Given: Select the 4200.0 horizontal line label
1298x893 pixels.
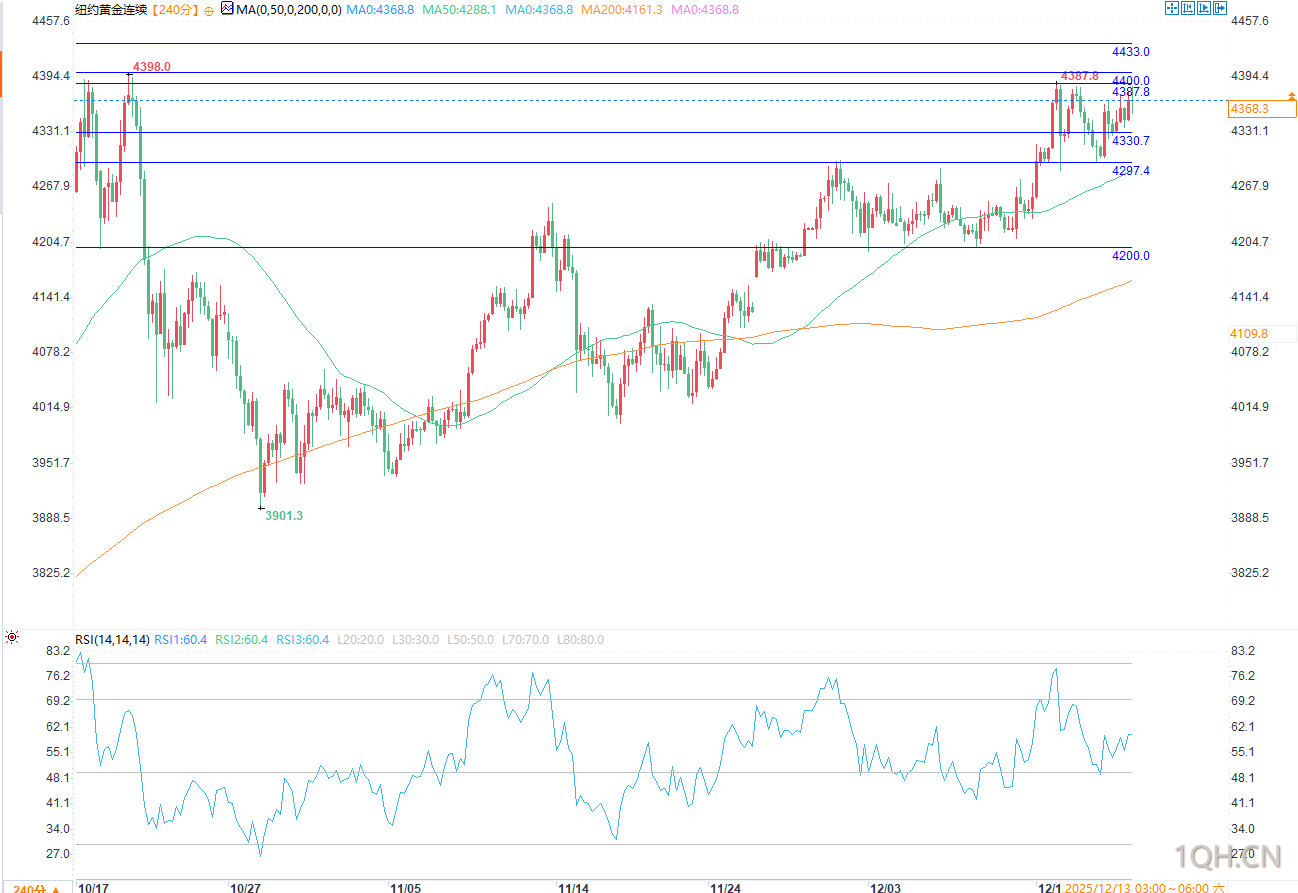Looking at the screenshot, I should coord(1131,256).
